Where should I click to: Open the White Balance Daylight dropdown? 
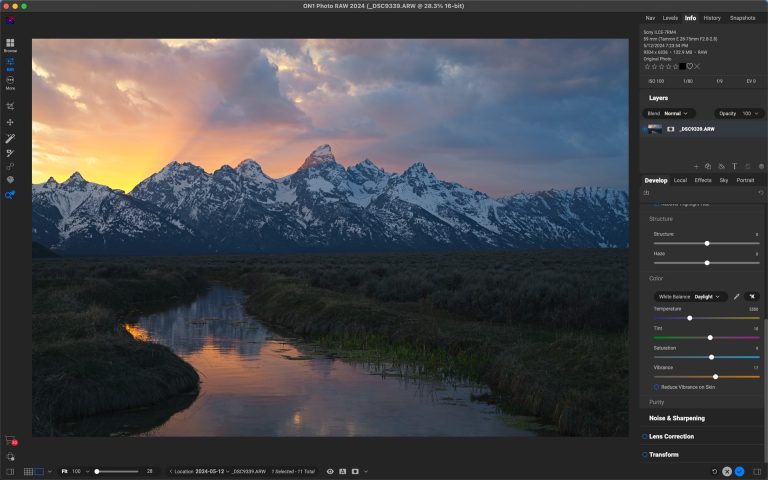point(690,297)
